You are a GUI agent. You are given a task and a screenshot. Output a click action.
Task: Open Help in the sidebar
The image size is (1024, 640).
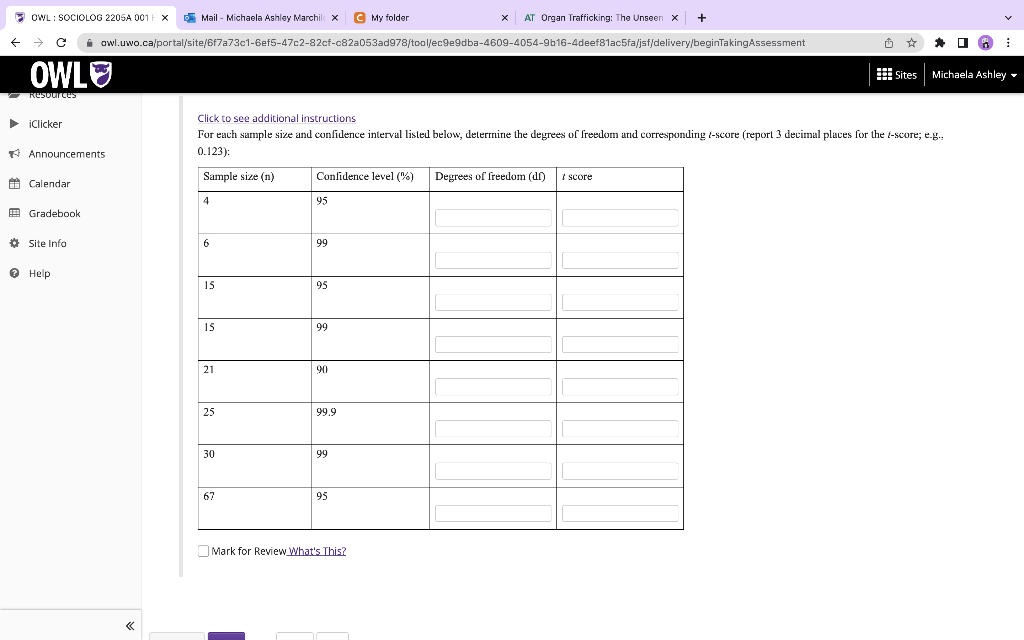click(x=39, y=274)
